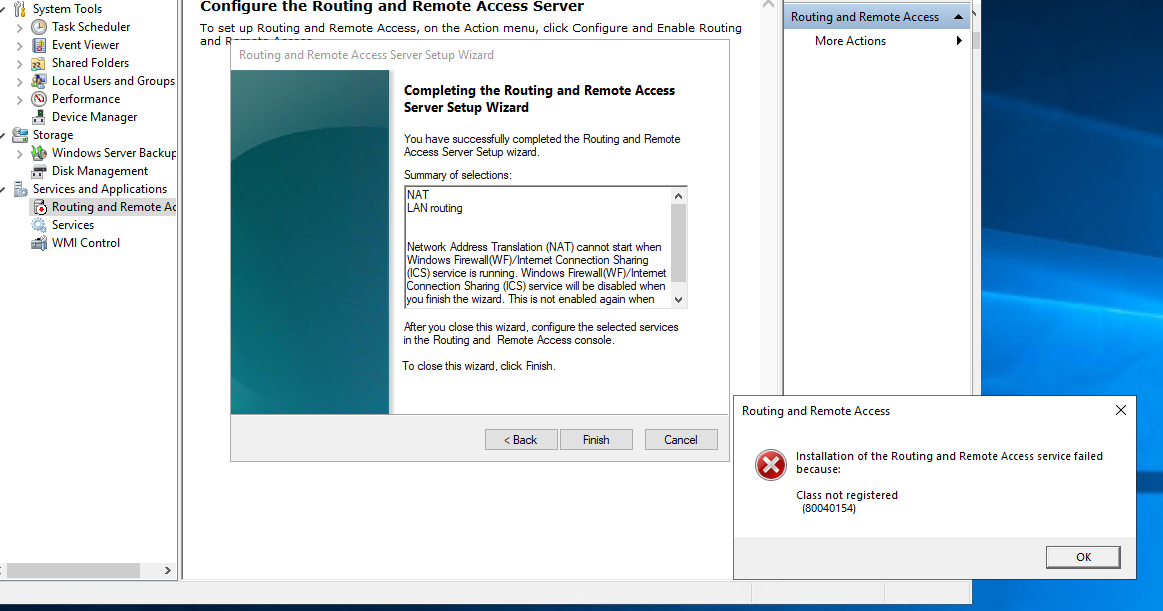Viewport: 1163px width, 611px height.
Task: Click the Disk Management icon
Action: [x=39, y=171]
